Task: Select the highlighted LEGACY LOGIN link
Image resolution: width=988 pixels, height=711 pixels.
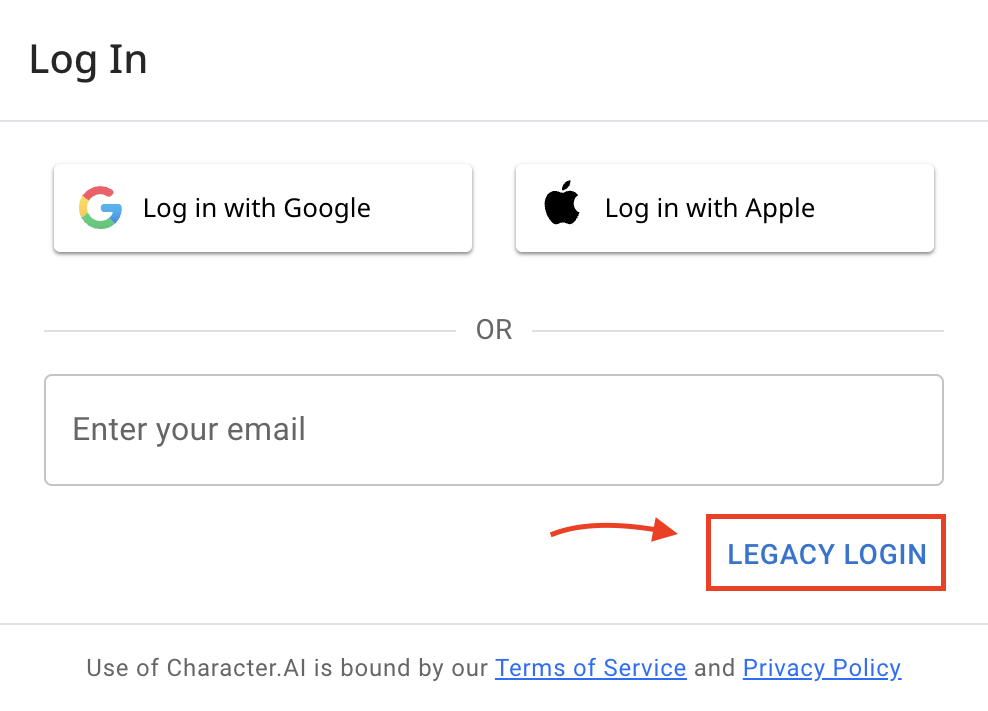Action: 826,553
